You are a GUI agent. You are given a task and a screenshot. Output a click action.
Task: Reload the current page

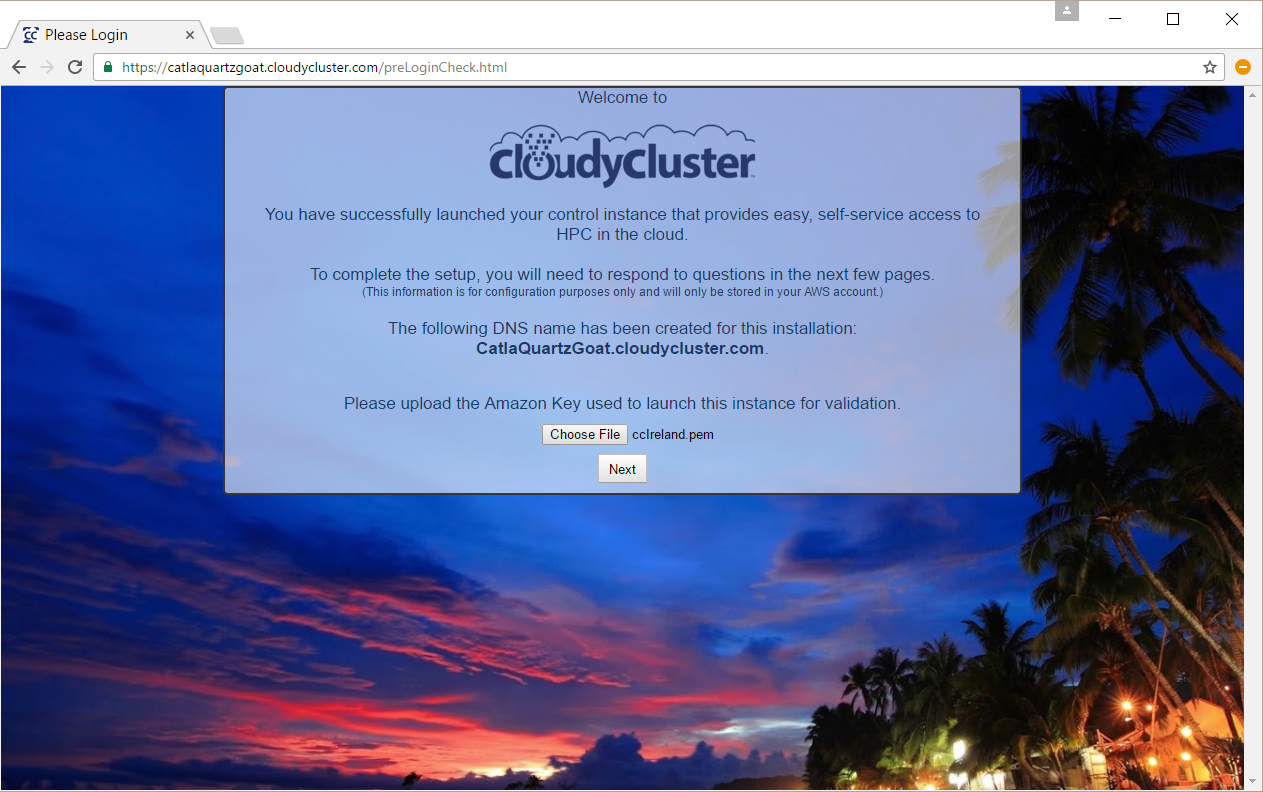pyautogui.click(x=74, y=67)
